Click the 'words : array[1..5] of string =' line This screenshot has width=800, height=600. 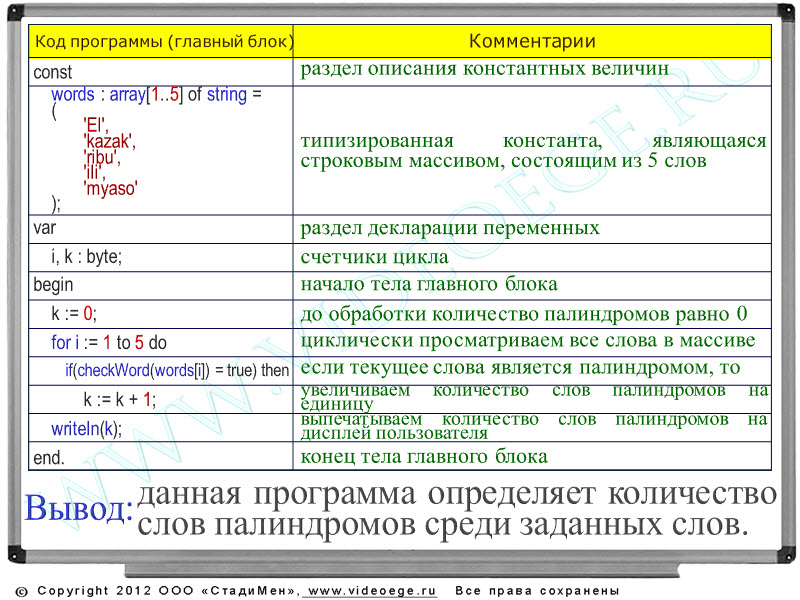(x=156, y=94)
